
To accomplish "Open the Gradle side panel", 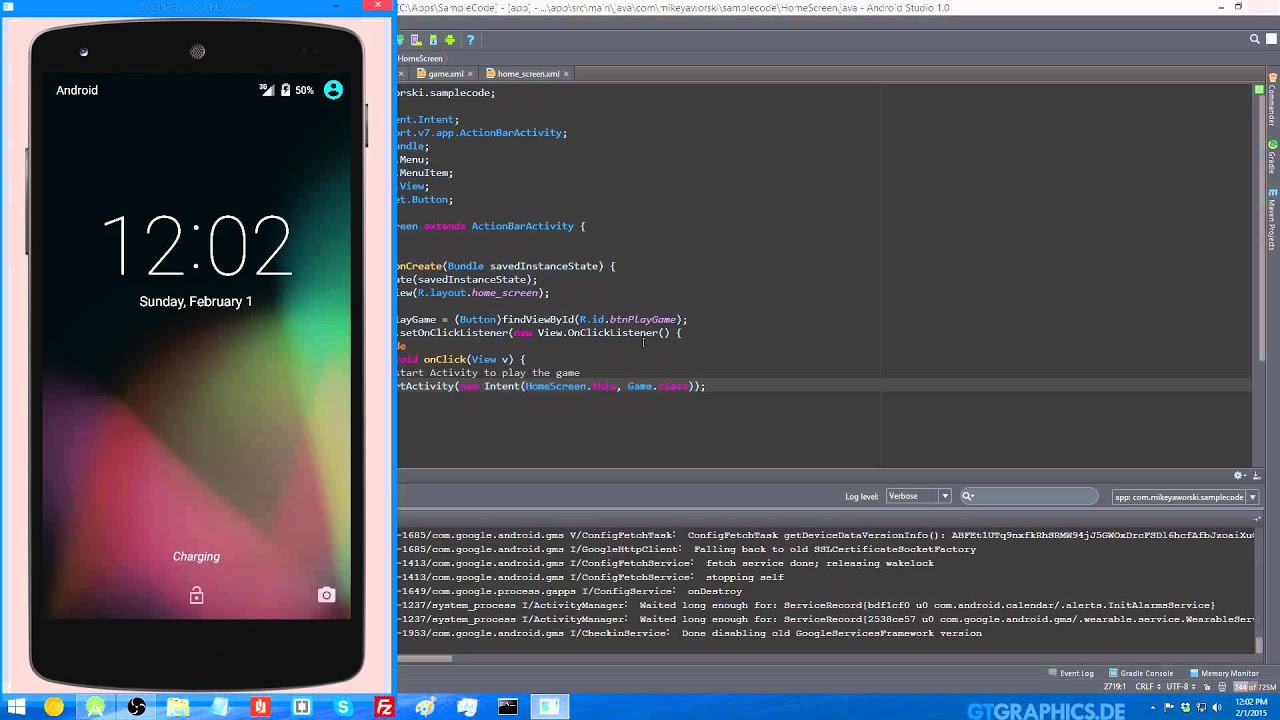I will tap(1272, 157).
